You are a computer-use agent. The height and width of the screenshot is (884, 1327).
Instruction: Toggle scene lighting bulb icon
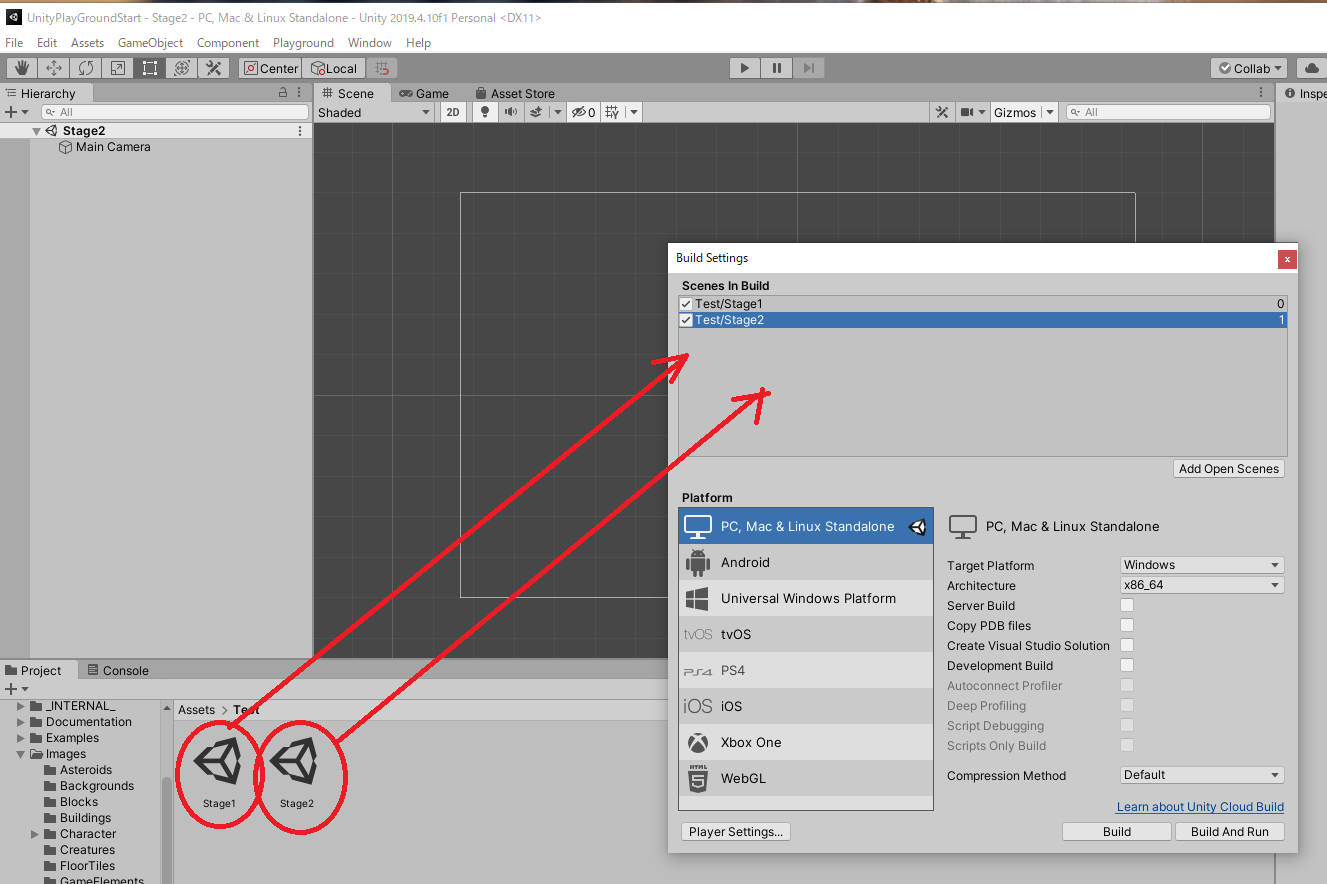click(484, 112)
